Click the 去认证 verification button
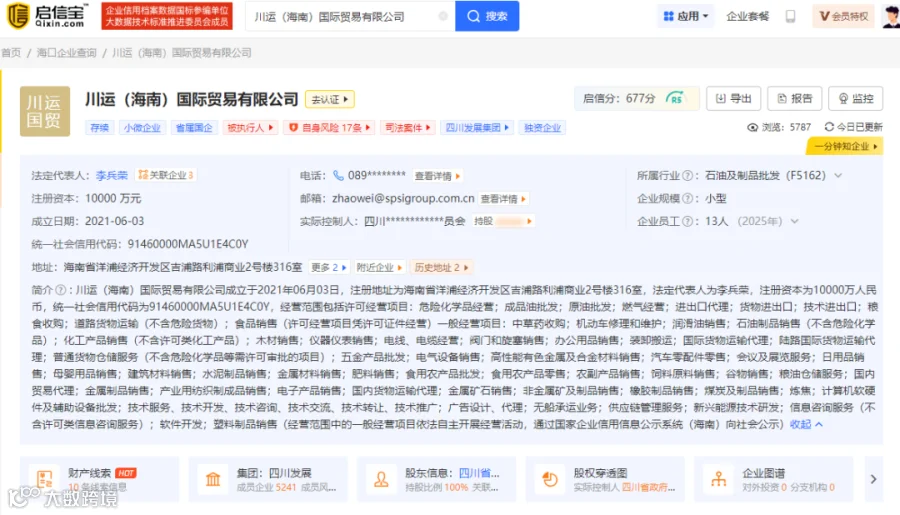This screenshot has width=900, height=515. click(x=329, y=99)
